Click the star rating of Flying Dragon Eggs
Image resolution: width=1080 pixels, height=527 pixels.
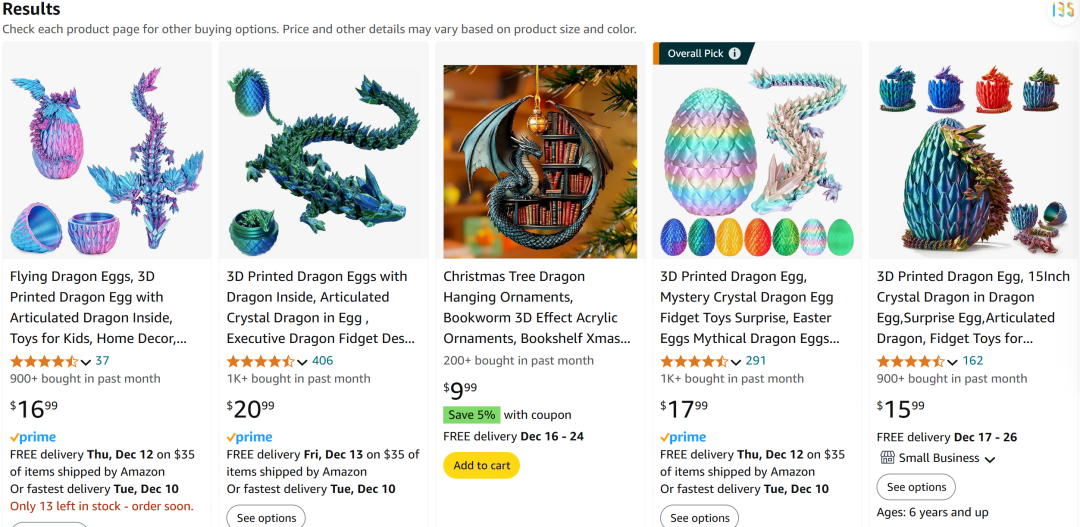click(43, 361)
